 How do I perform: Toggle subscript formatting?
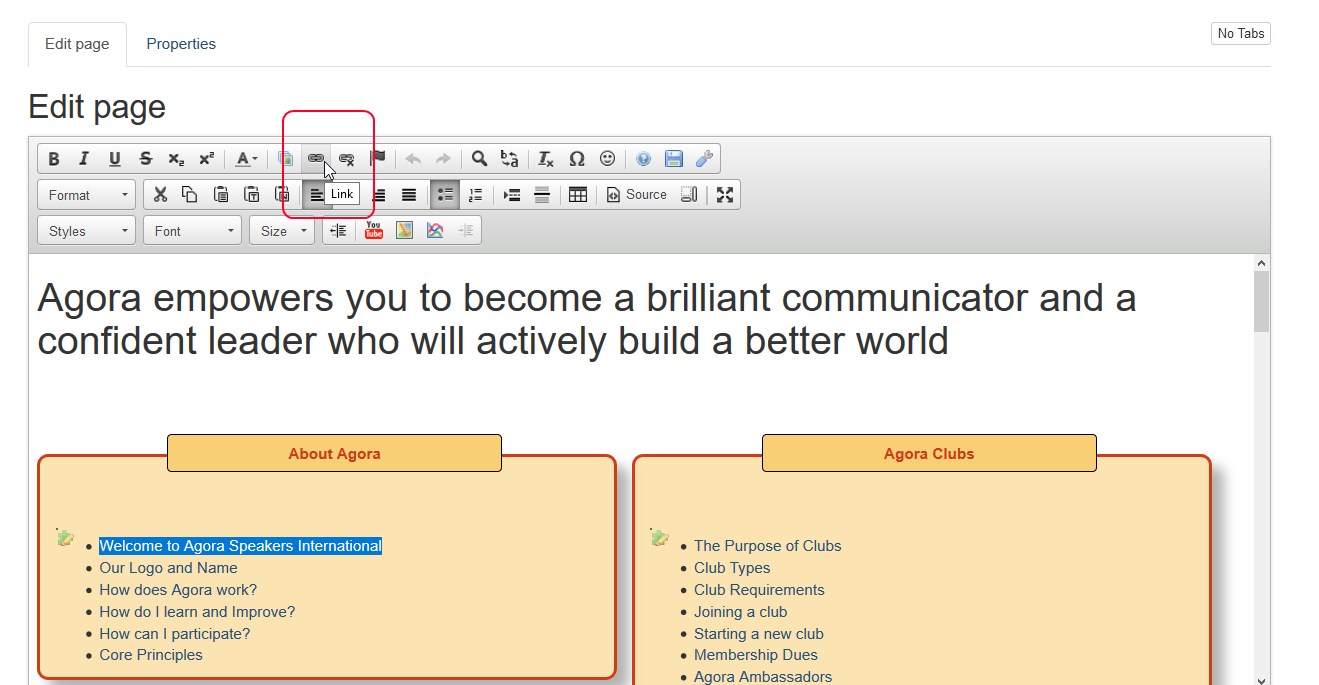click(176, 159)
